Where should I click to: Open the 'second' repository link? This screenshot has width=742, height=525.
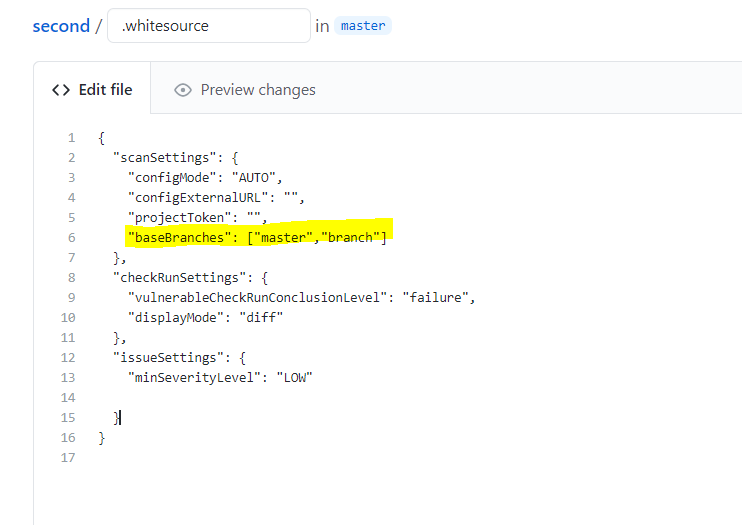tap(60, 26)
